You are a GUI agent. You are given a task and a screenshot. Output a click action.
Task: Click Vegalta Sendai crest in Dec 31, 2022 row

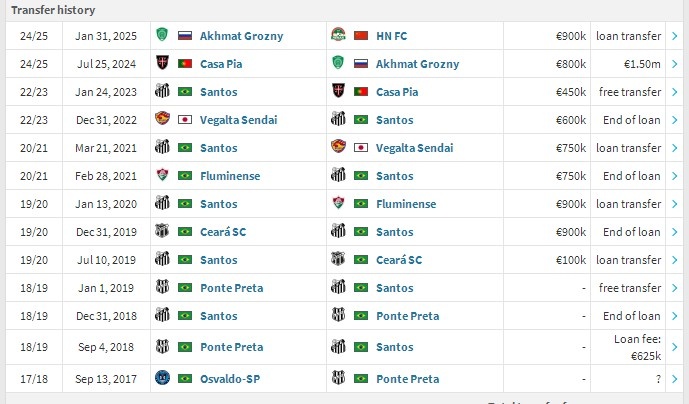(162, 120)
